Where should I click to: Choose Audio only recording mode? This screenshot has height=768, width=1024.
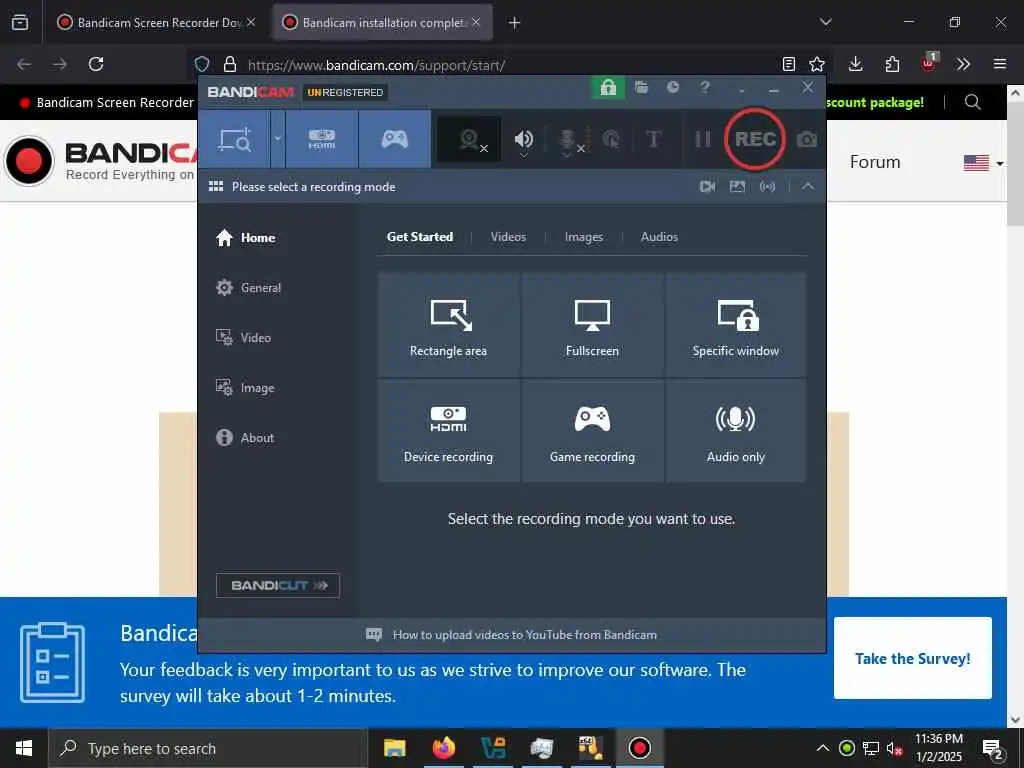pyautogui.click(x=735, y=431)
